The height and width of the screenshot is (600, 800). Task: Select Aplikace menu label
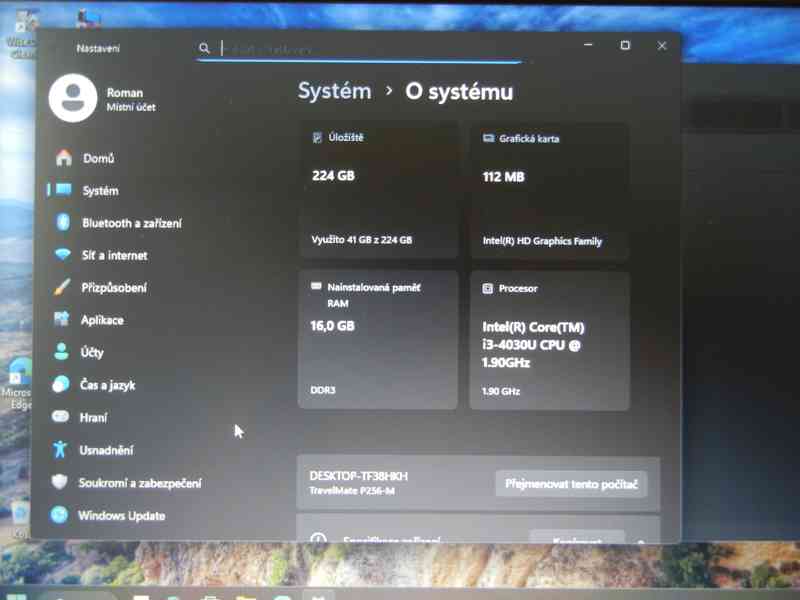point(102,320)
